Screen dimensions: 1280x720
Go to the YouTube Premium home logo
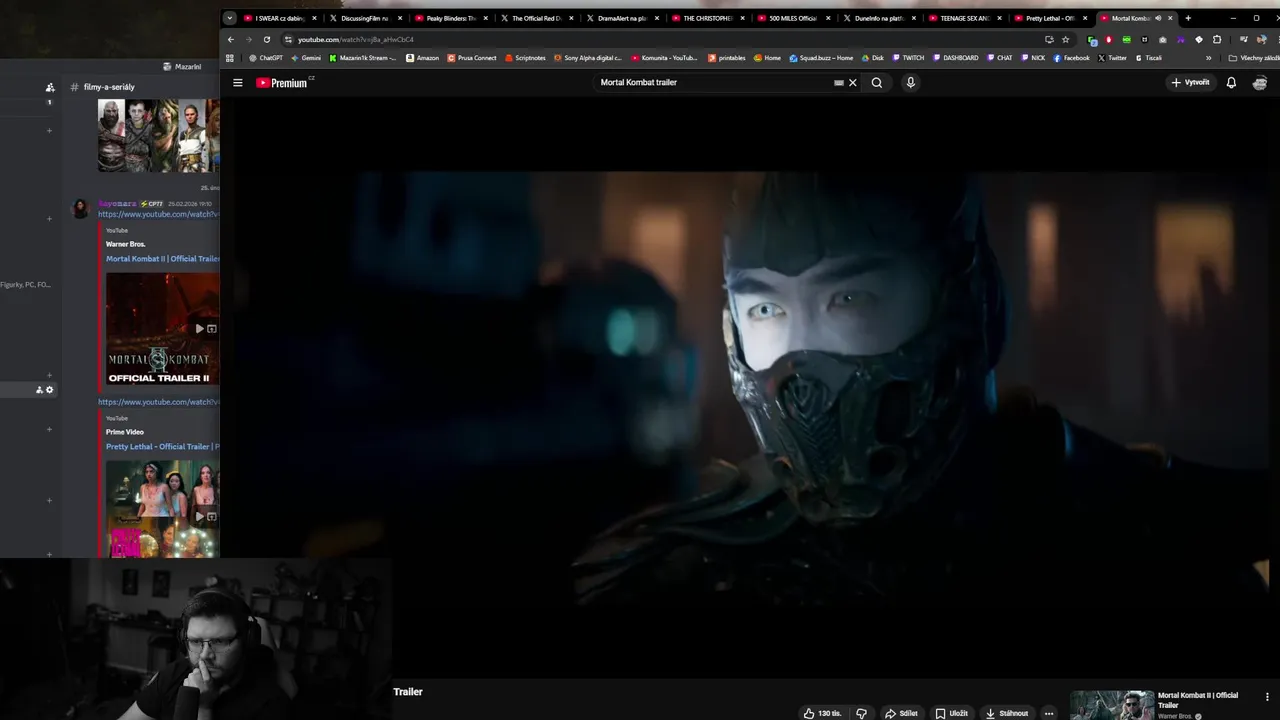point(284,83)
